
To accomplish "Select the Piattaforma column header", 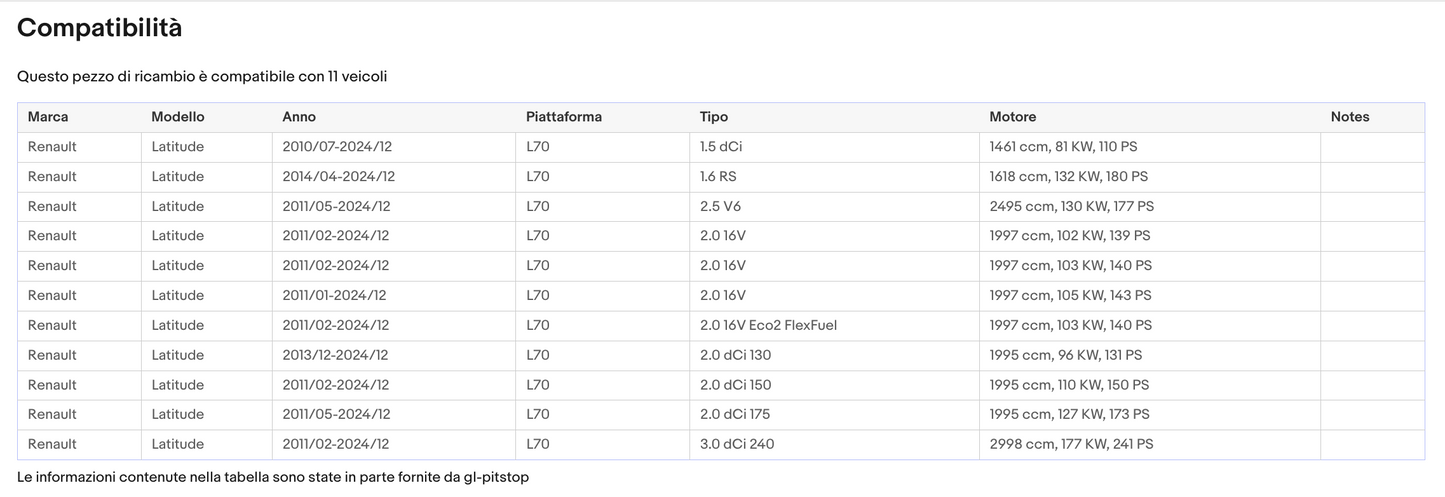I will coord(563,117).
